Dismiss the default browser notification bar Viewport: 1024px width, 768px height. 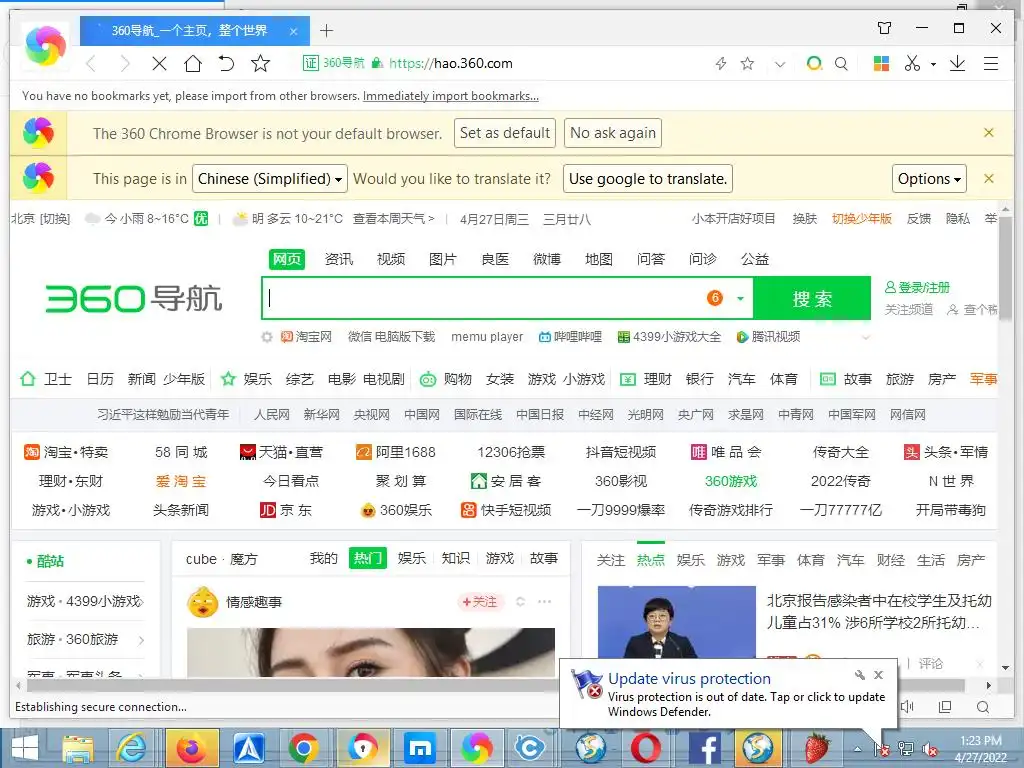pyautogui.click(x=989, y=133)
